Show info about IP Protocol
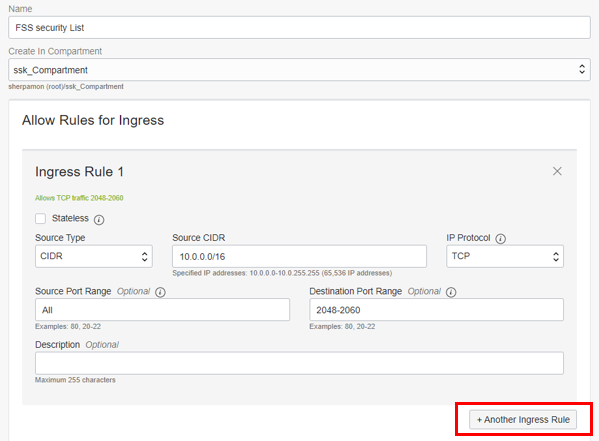 (500, 239)
